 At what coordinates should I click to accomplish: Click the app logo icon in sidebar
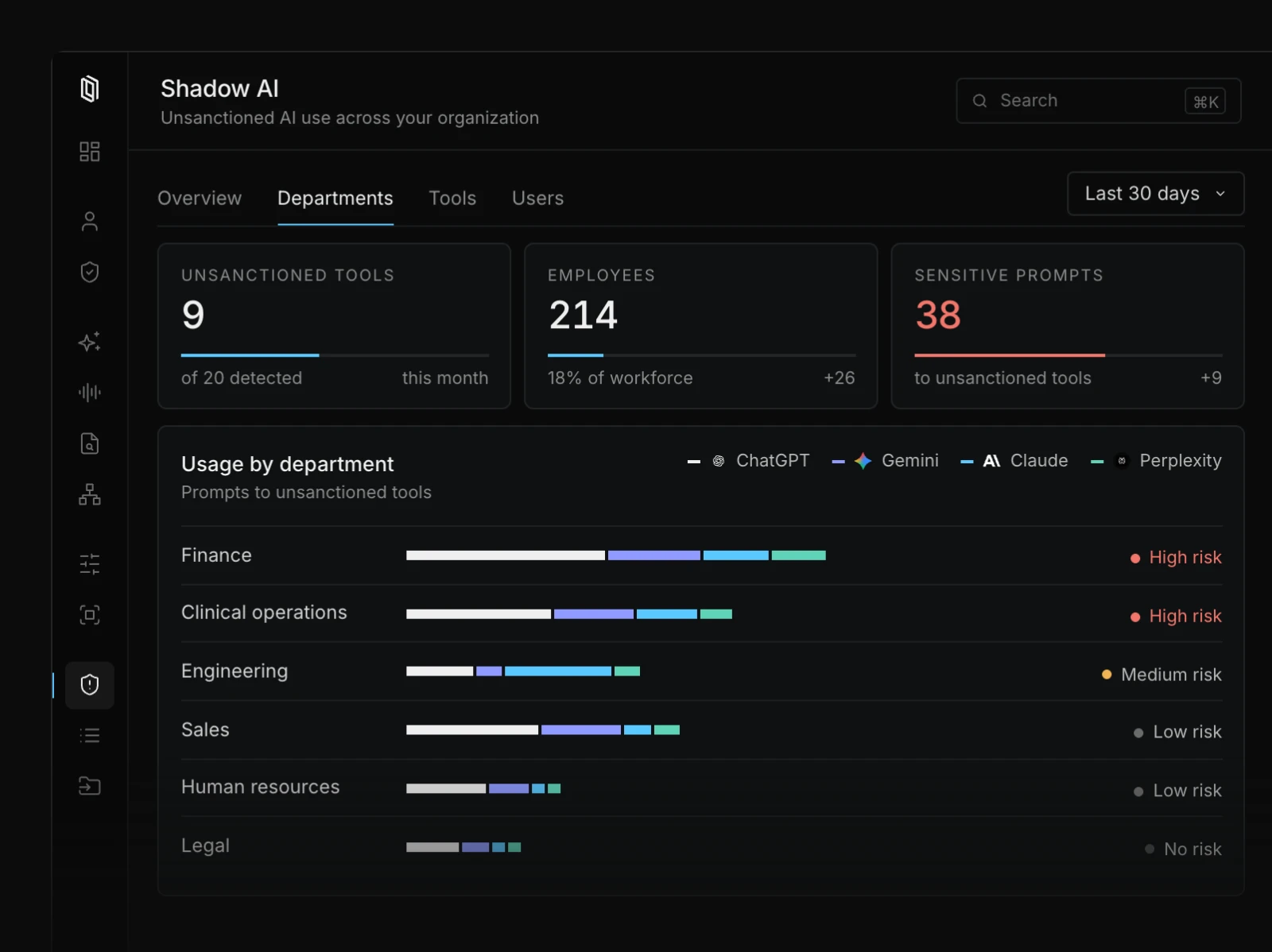point(90,88)
